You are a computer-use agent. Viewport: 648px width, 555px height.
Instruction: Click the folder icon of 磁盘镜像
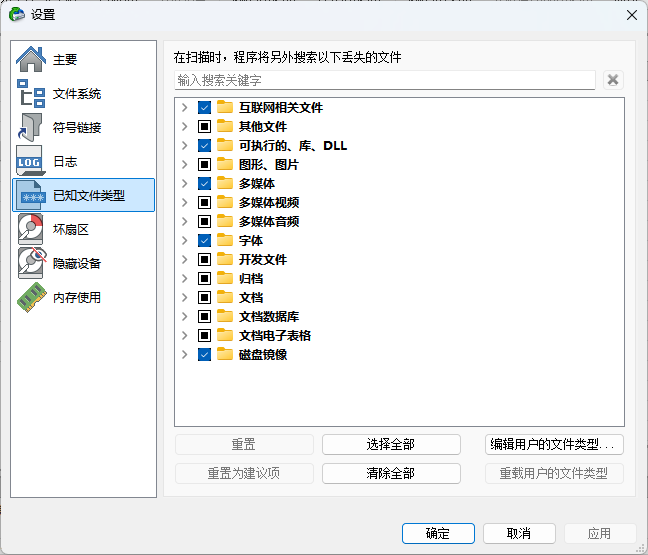click(x=225, y=354)
